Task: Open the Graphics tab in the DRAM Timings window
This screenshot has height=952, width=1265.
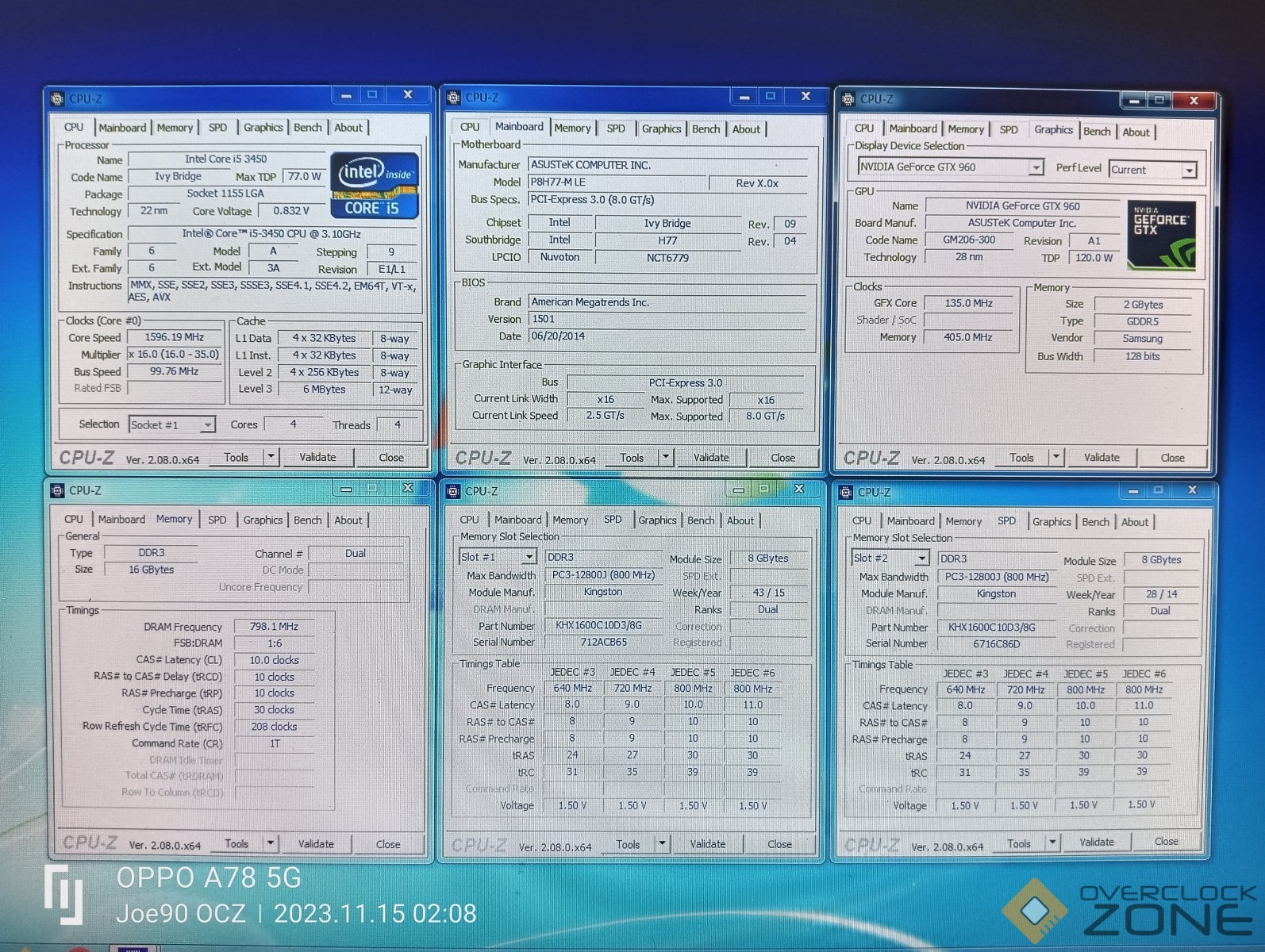Action: 263,520
